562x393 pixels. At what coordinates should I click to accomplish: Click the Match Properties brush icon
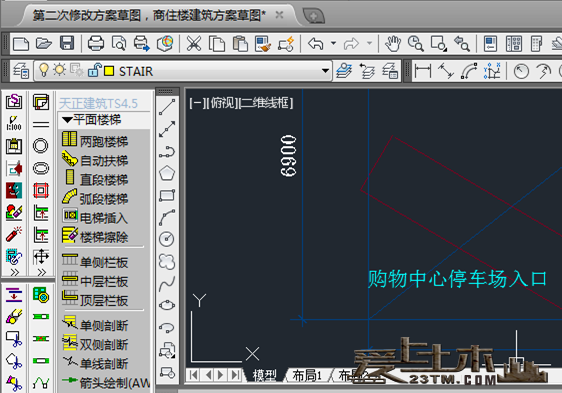tap(263, 44)
